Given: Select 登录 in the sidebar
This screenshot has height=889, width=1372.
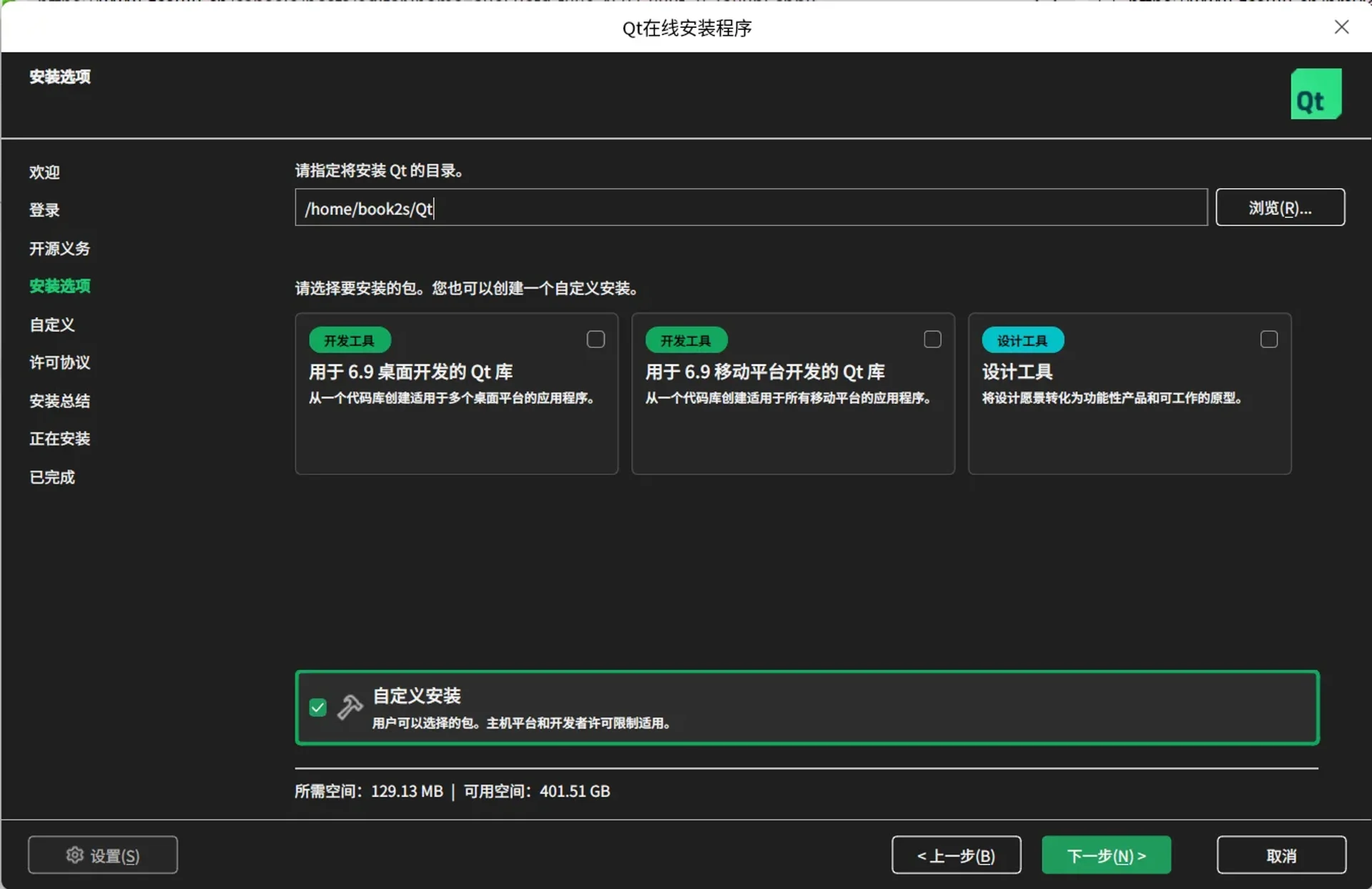Looking at the screenshot, I should [44, 209].
